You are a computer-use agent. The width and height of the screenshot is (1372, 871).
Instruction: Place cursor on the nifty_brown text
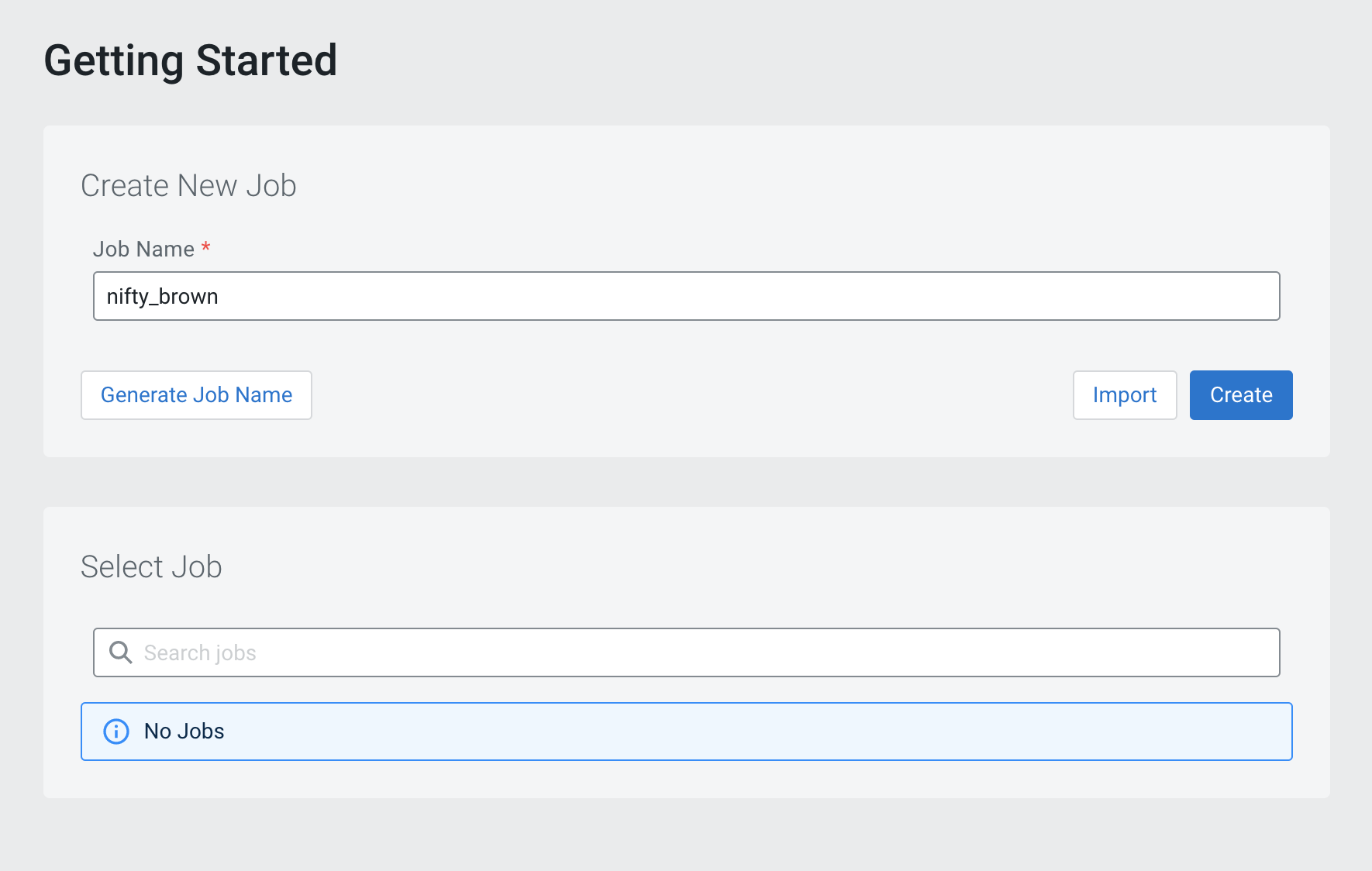click(x=162, y=297)
